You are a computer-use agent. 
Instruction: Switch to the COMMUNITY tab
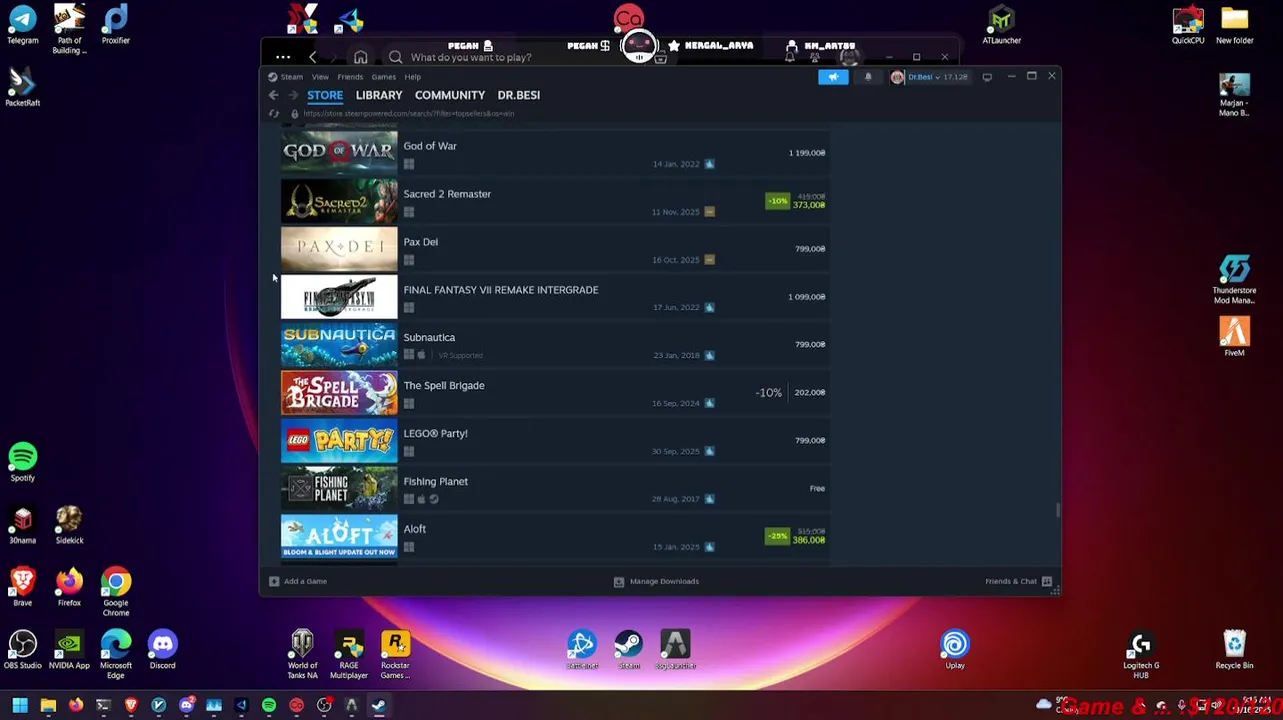[x=450, y=95]
